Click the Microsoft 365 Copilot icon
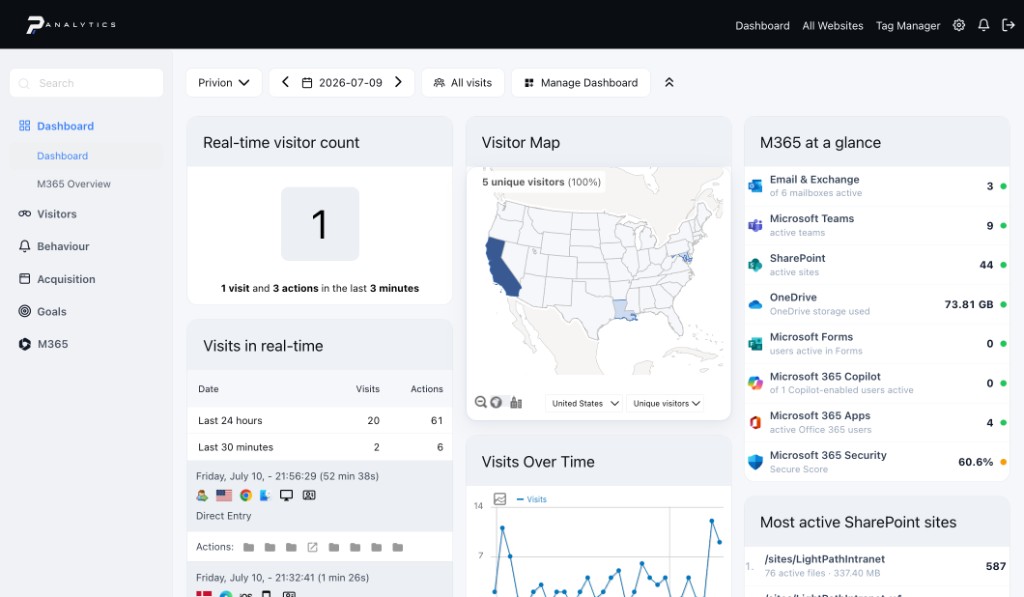 (756, 383)
